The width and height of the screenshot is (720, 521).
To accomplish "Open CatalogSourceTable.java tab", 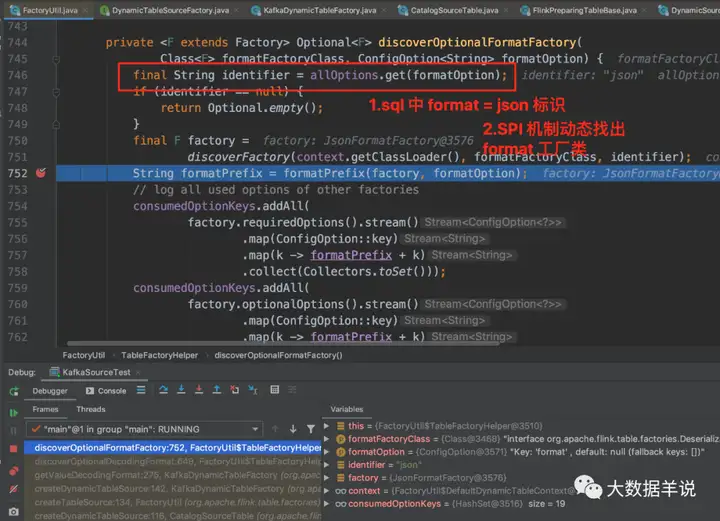I will point(454,10).
